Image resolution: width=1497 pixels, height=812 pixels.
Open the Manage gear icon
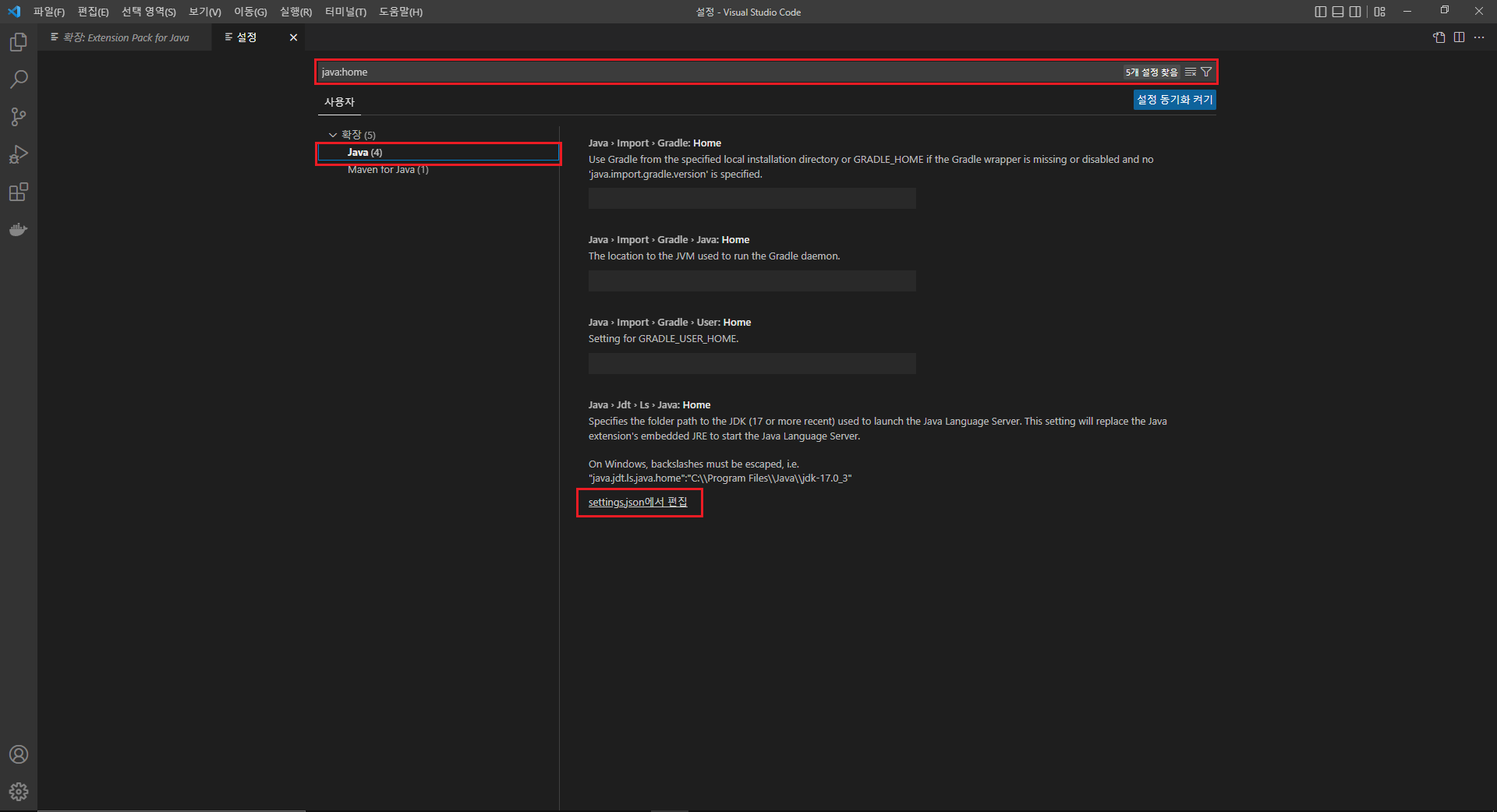click(19, 792)
